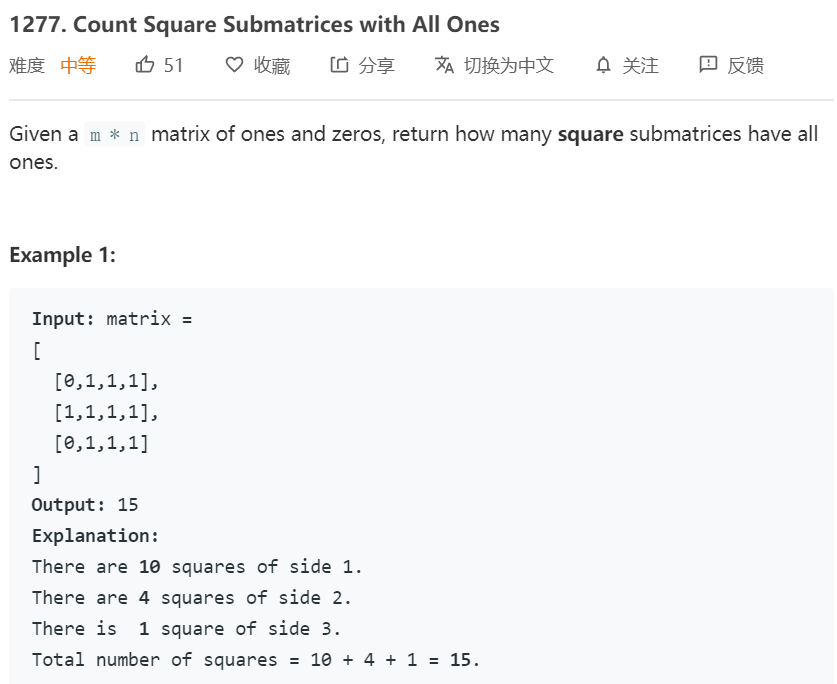
Task: Click the problem title 1277 heading
Action: click(x=254, y=24)
